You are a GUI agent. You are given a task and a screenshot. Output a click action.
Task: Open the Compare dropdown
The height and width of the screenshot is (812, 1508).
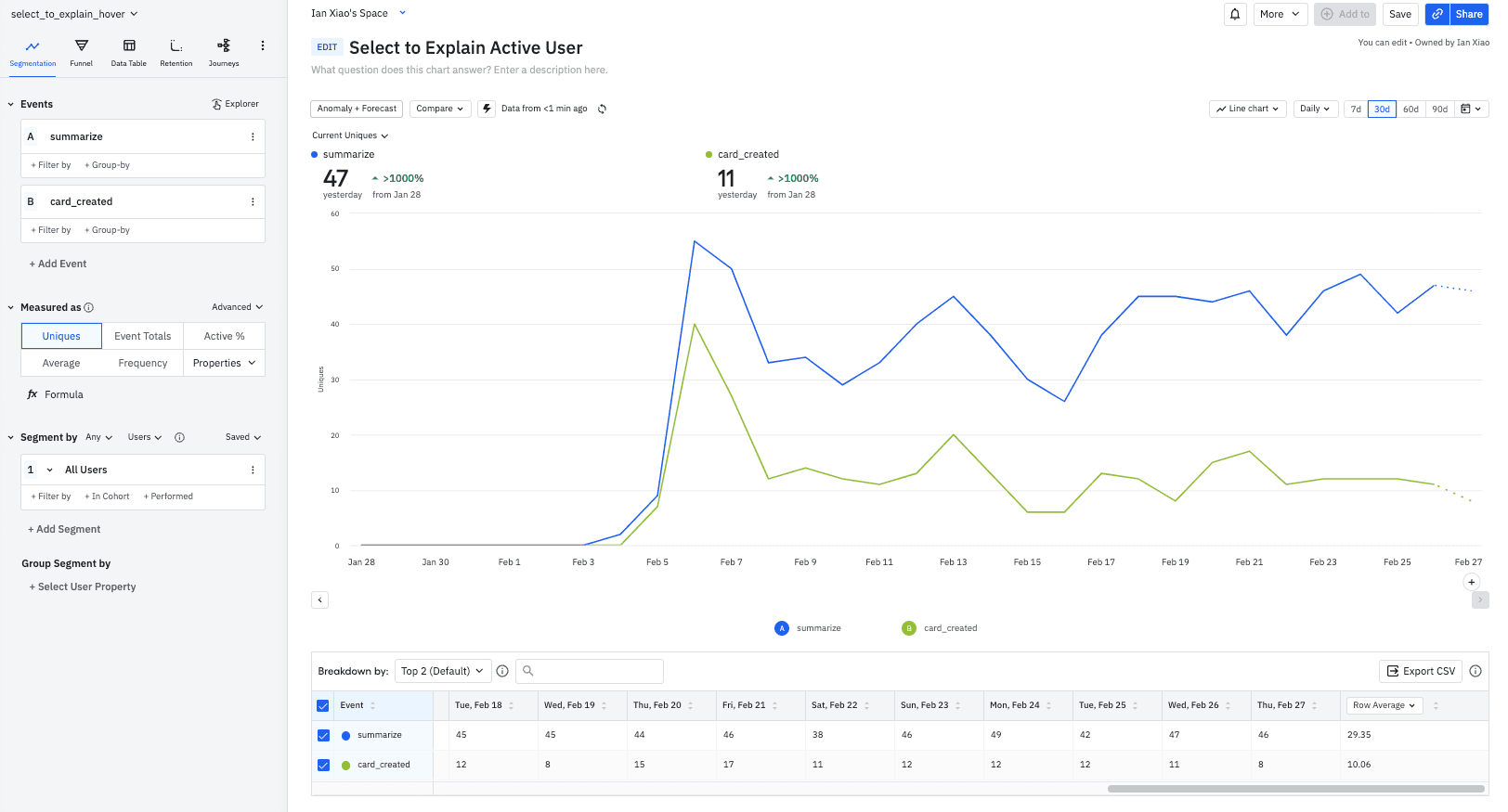[440, 109]
